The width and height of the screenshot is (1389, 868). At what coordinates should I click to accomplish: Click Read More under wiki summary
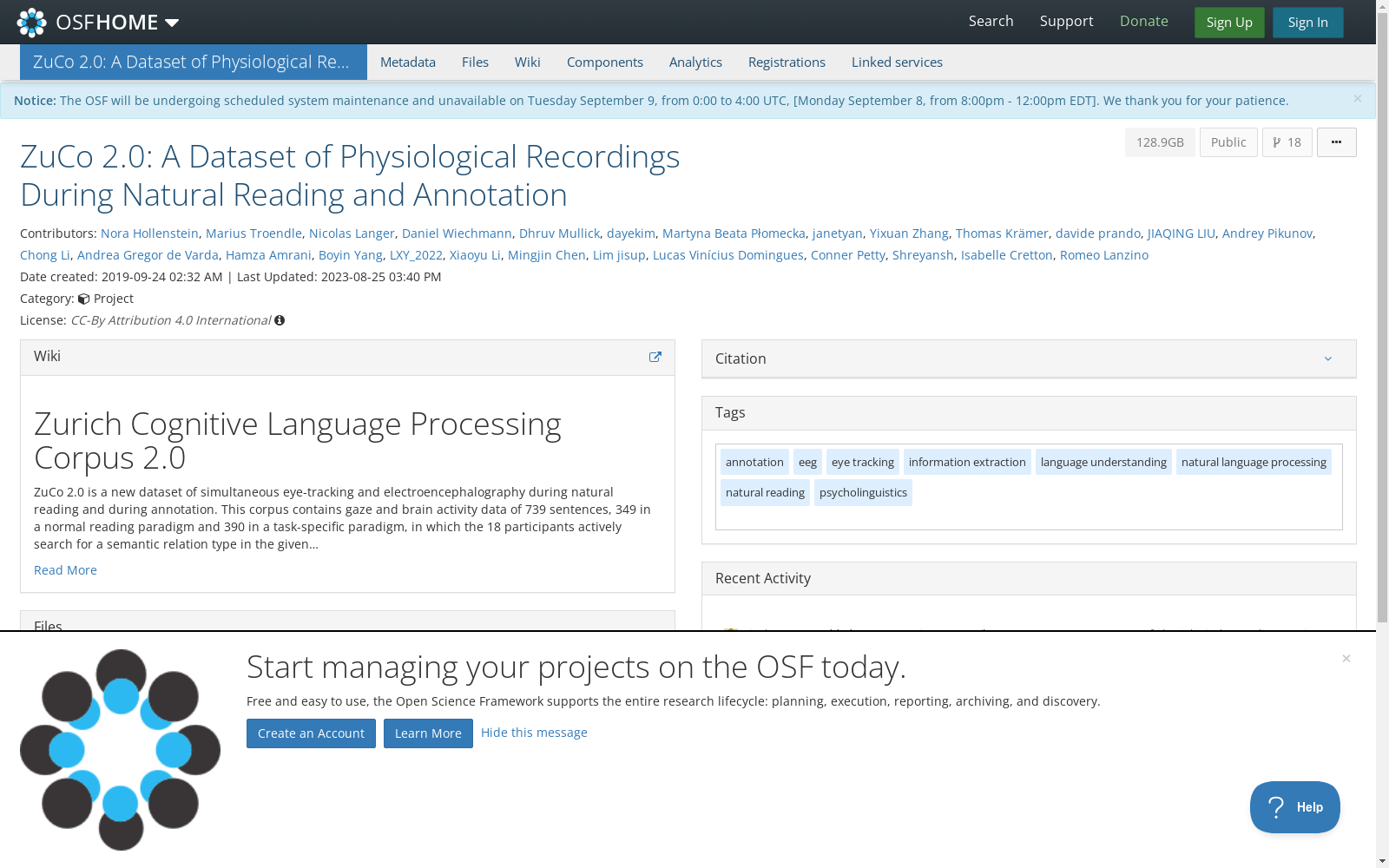coord(65,570)
